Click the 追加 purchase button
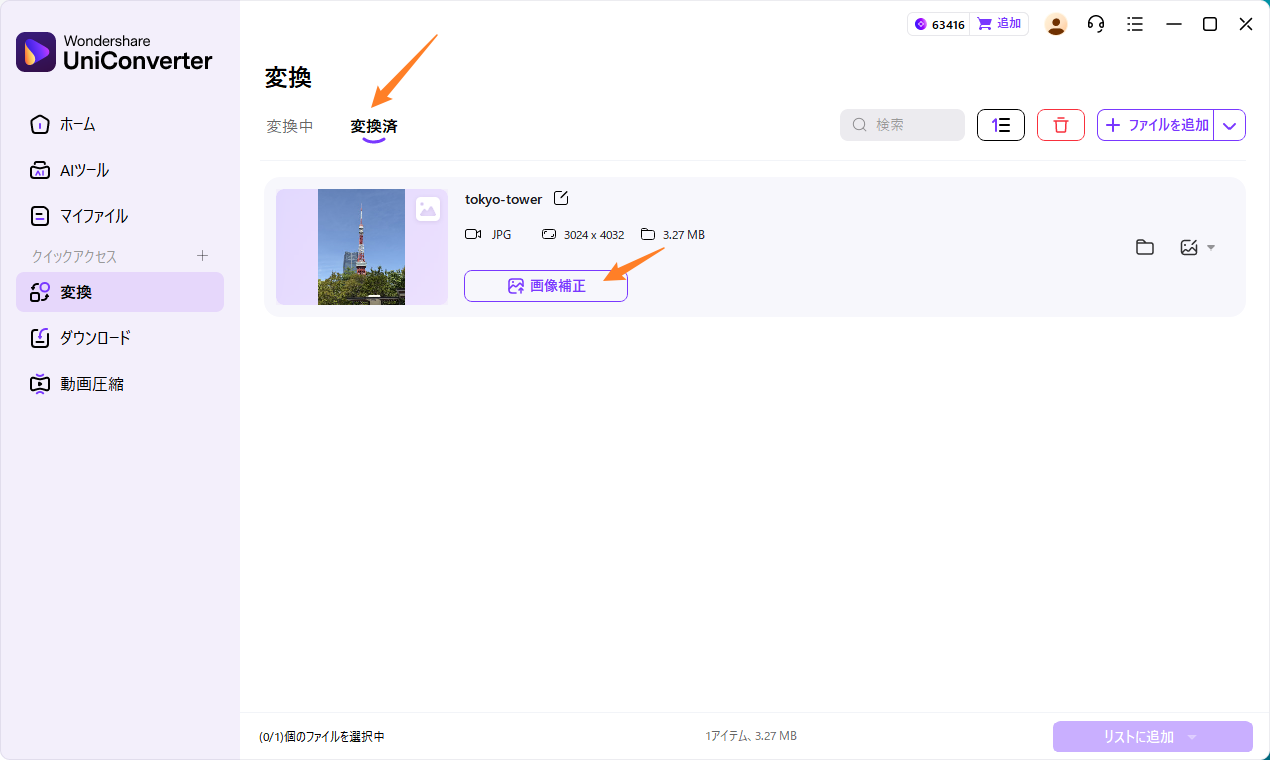Screen dimensions: 1270x760 pos(999,22)
